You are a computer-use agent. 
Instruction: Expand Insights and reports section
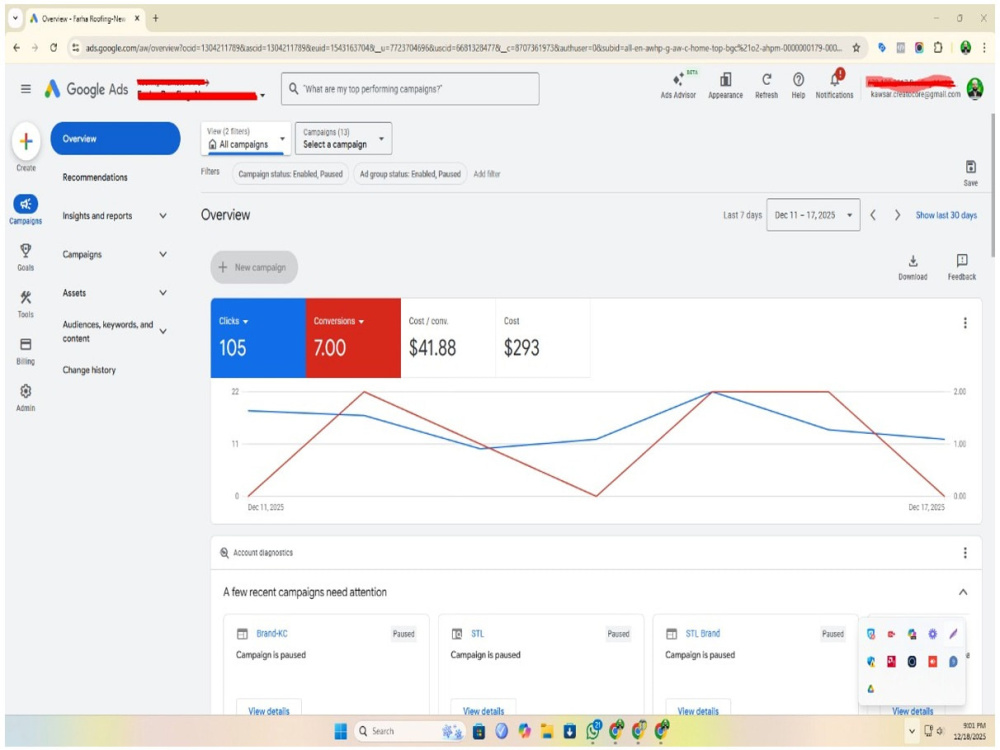point(163,216)
